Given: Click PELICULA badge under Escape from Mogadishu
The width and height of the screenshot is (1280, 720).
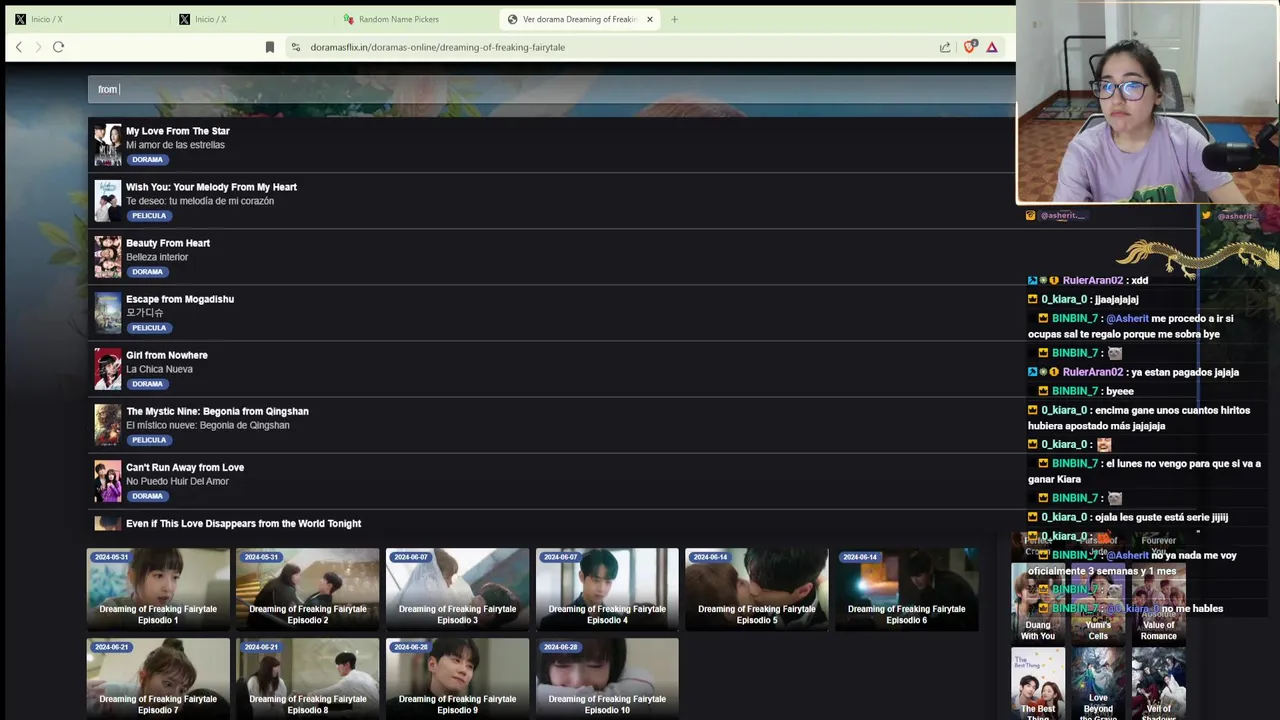Looking at the screenshot, I should pos(149,328).
